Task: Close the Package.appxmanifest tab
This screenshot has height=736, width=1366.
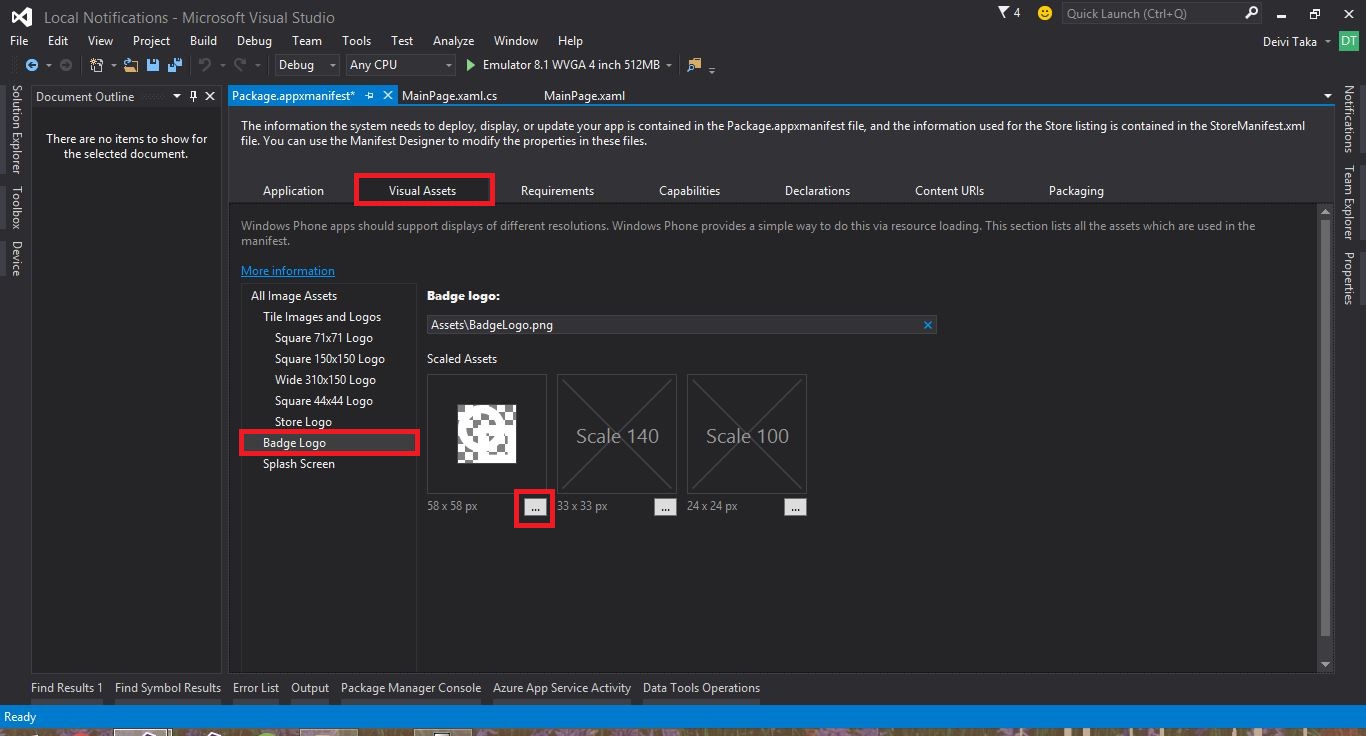Action: (387, 96)
